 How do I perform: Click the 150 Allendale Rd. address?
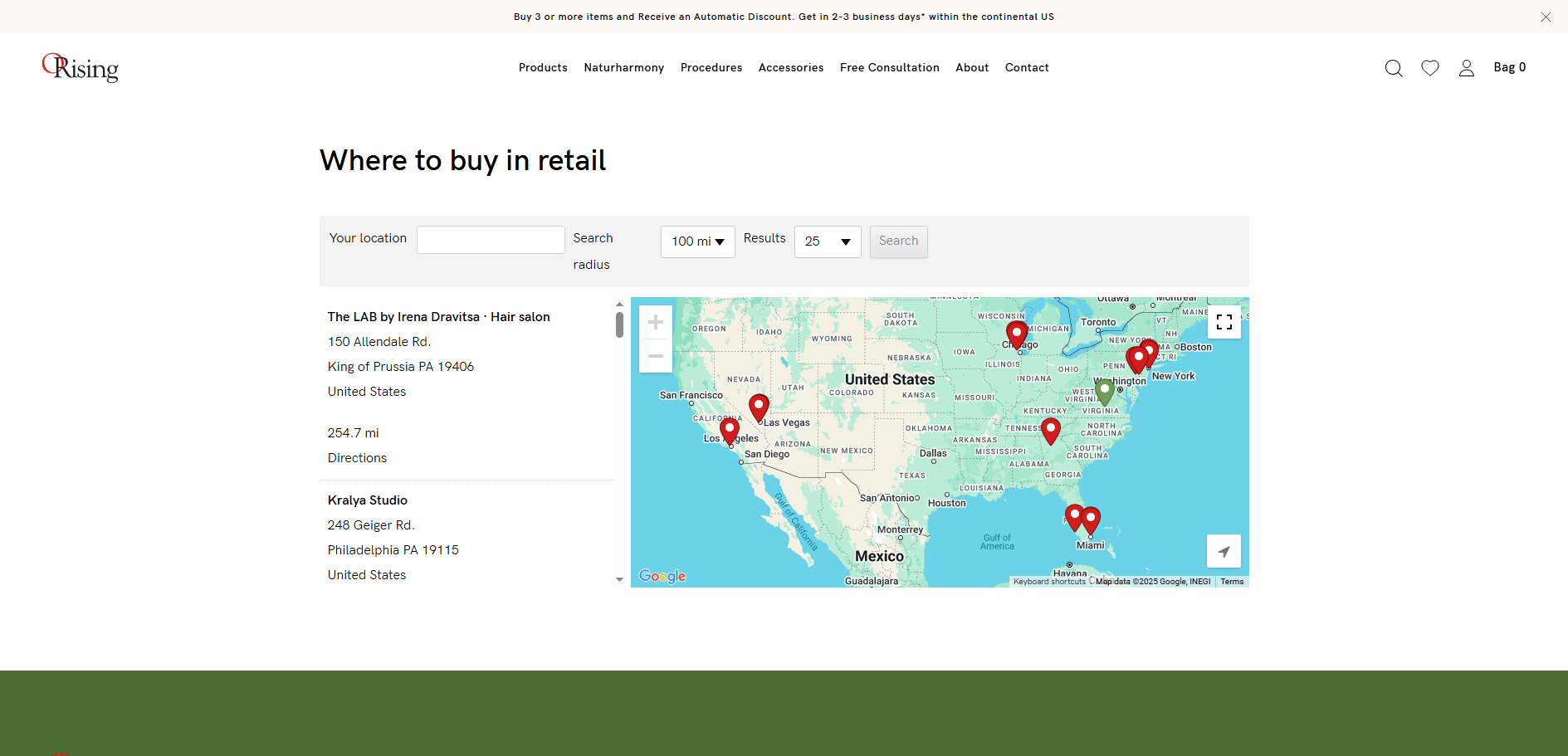[379, 342]
